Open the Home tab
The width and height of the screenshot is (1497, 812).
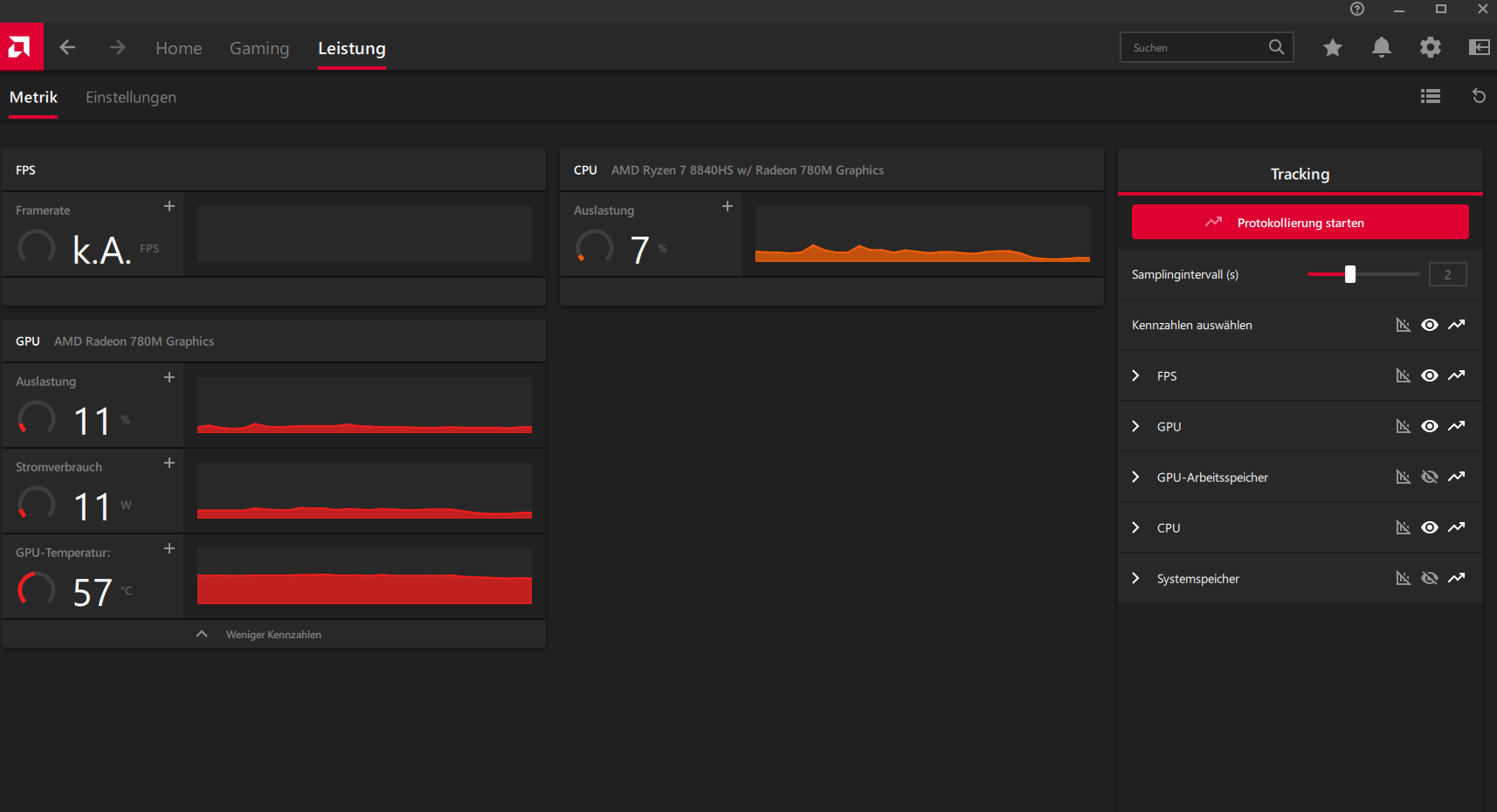179,48
